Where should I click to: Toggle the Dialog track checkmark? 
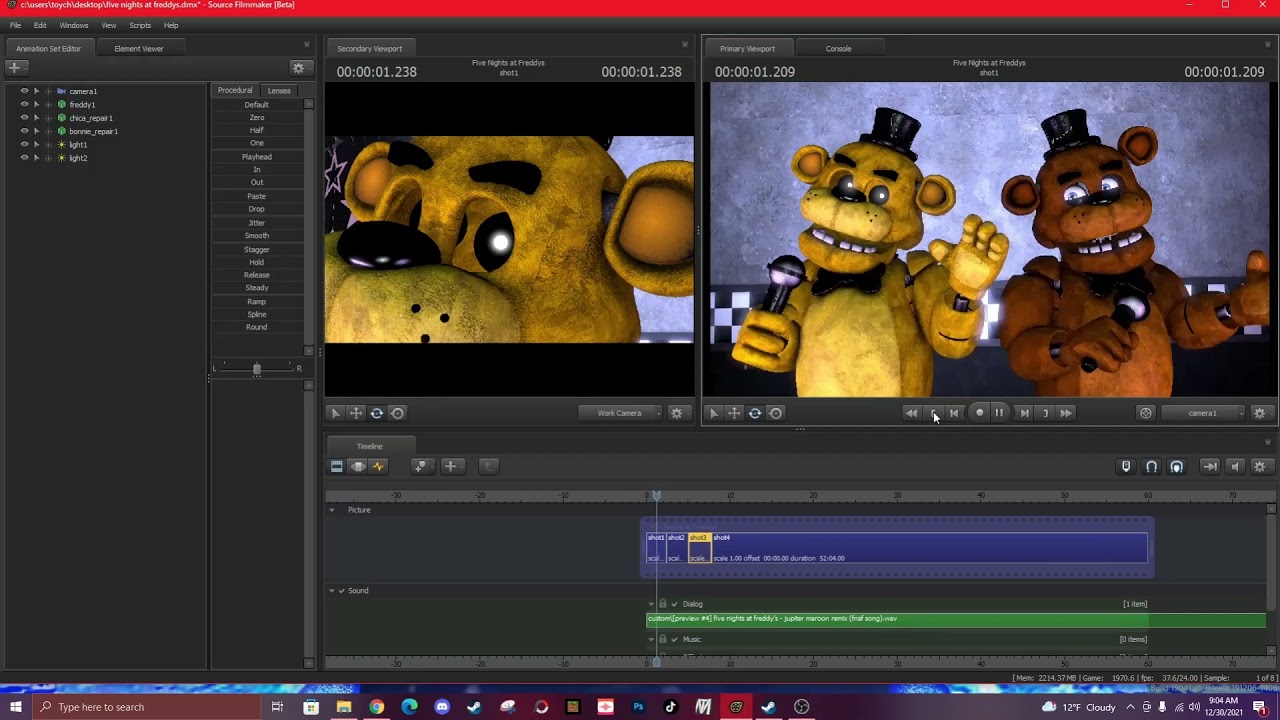[x=674, y=604]
